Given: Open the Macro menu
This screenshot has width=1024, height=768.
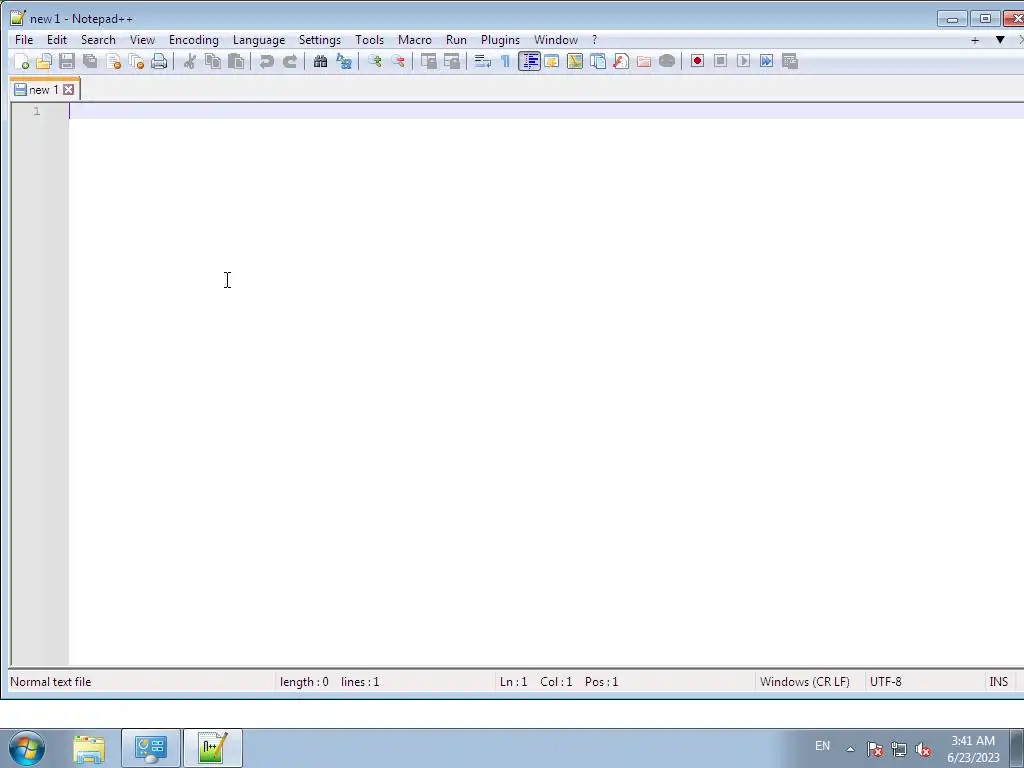Looking at the screenshot, I should click(x=415, y=40).
